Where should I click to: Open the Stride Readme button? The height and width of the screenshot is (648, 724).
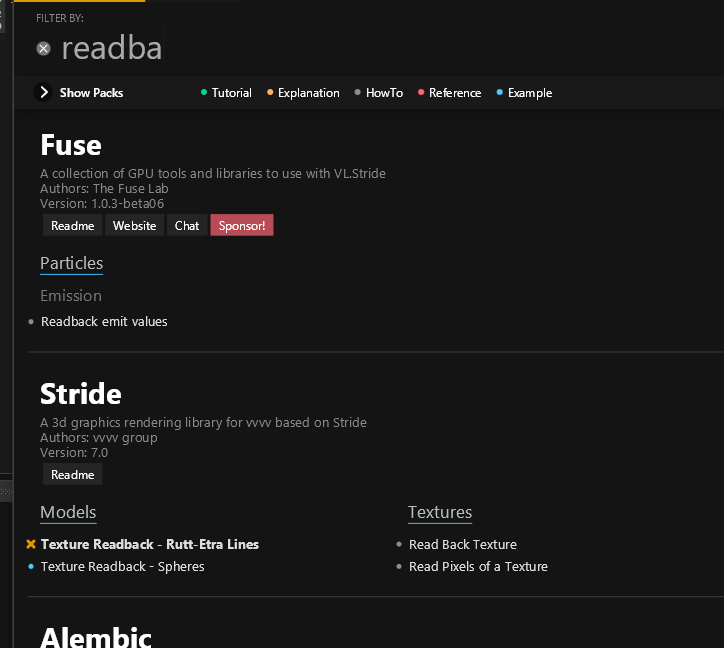coord(72,475)
